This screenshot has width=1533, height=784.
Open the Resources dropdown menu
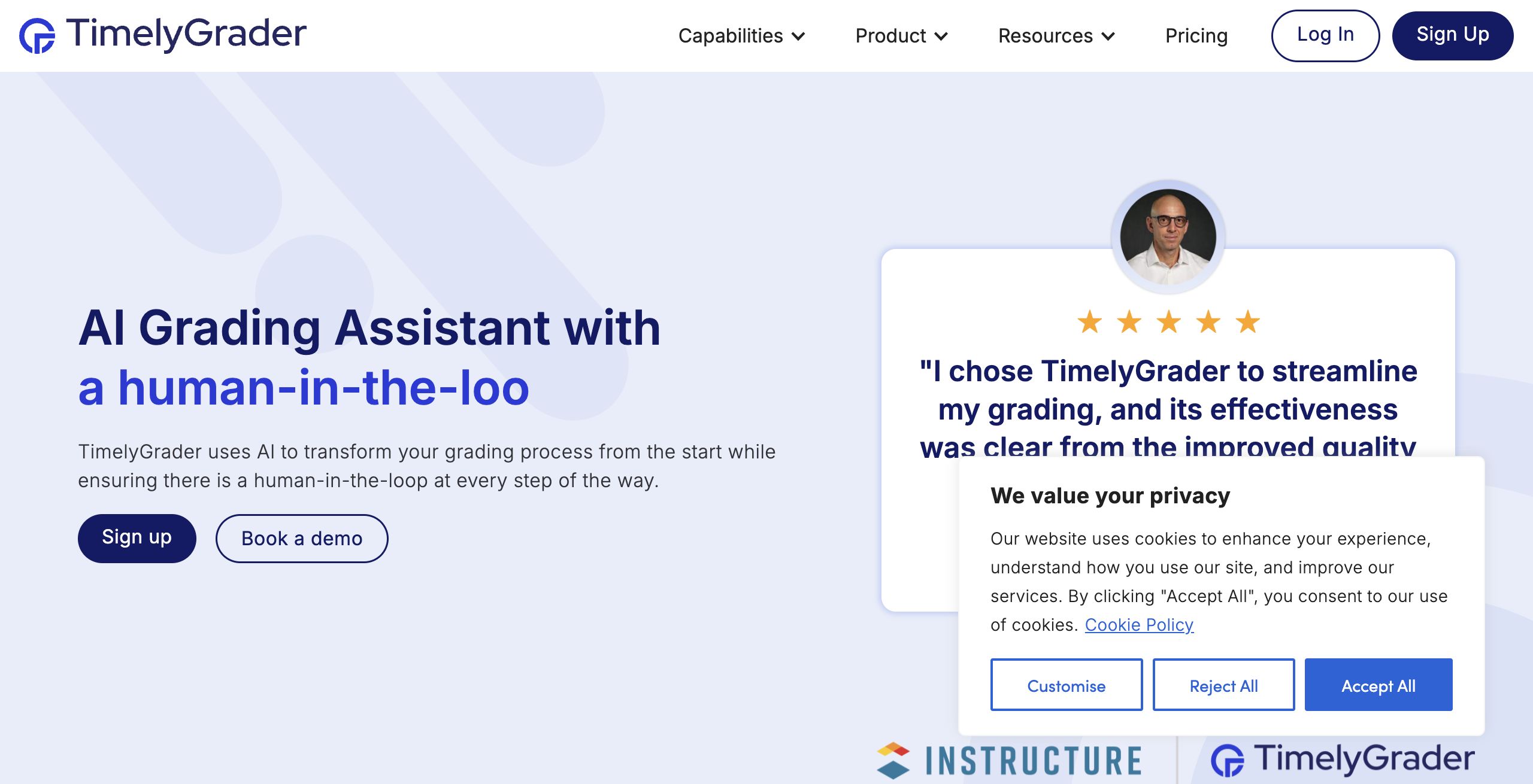[x=1056, y=36]
